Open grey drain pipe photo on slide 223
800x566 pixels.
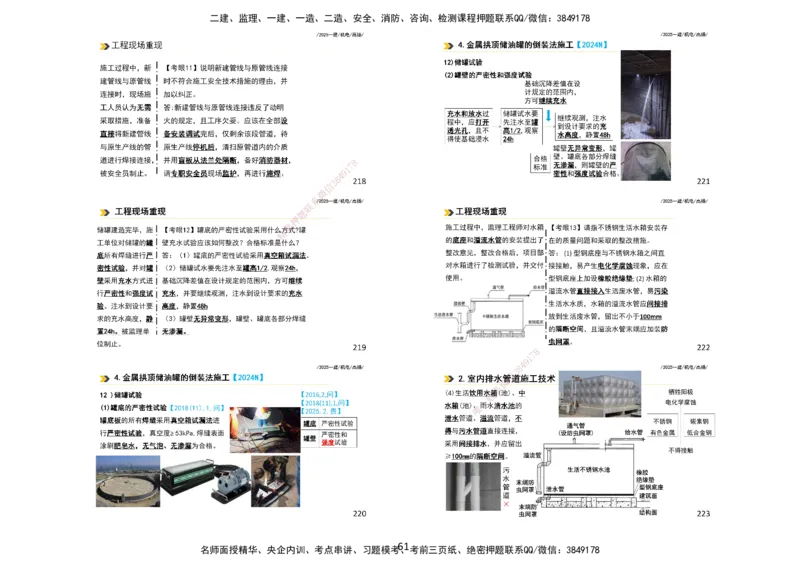click(473, 486)
